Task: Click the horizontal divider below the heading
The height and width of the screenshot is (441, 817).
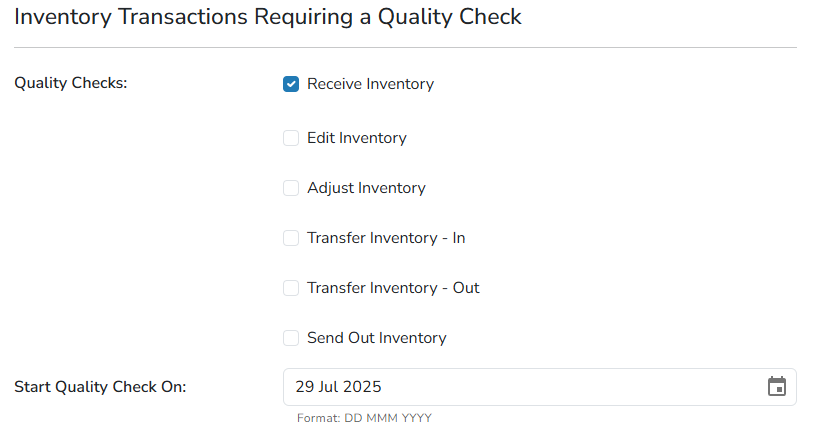Action: tap(405, 47)
